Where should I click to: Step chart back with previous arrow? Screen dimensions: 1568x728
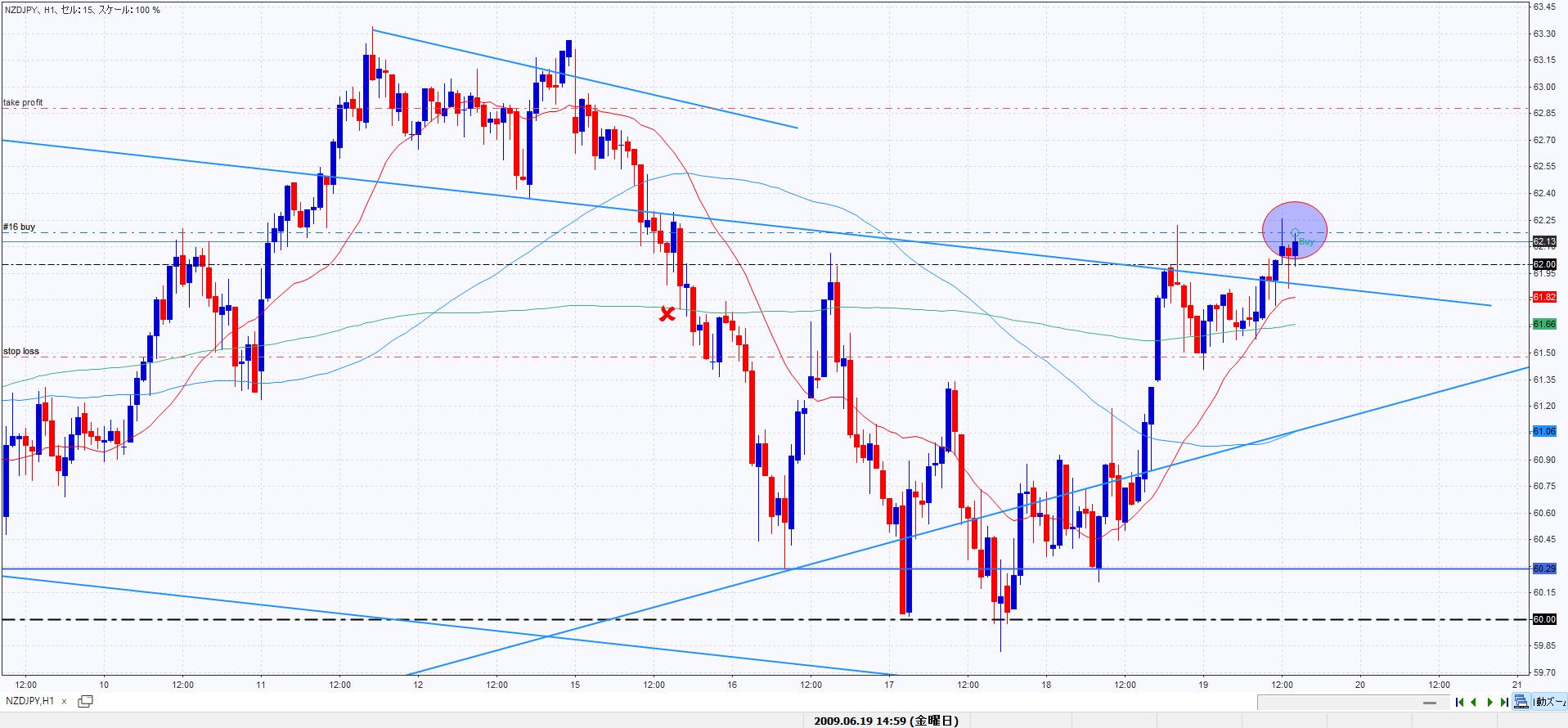click(x=1474, y=702)
